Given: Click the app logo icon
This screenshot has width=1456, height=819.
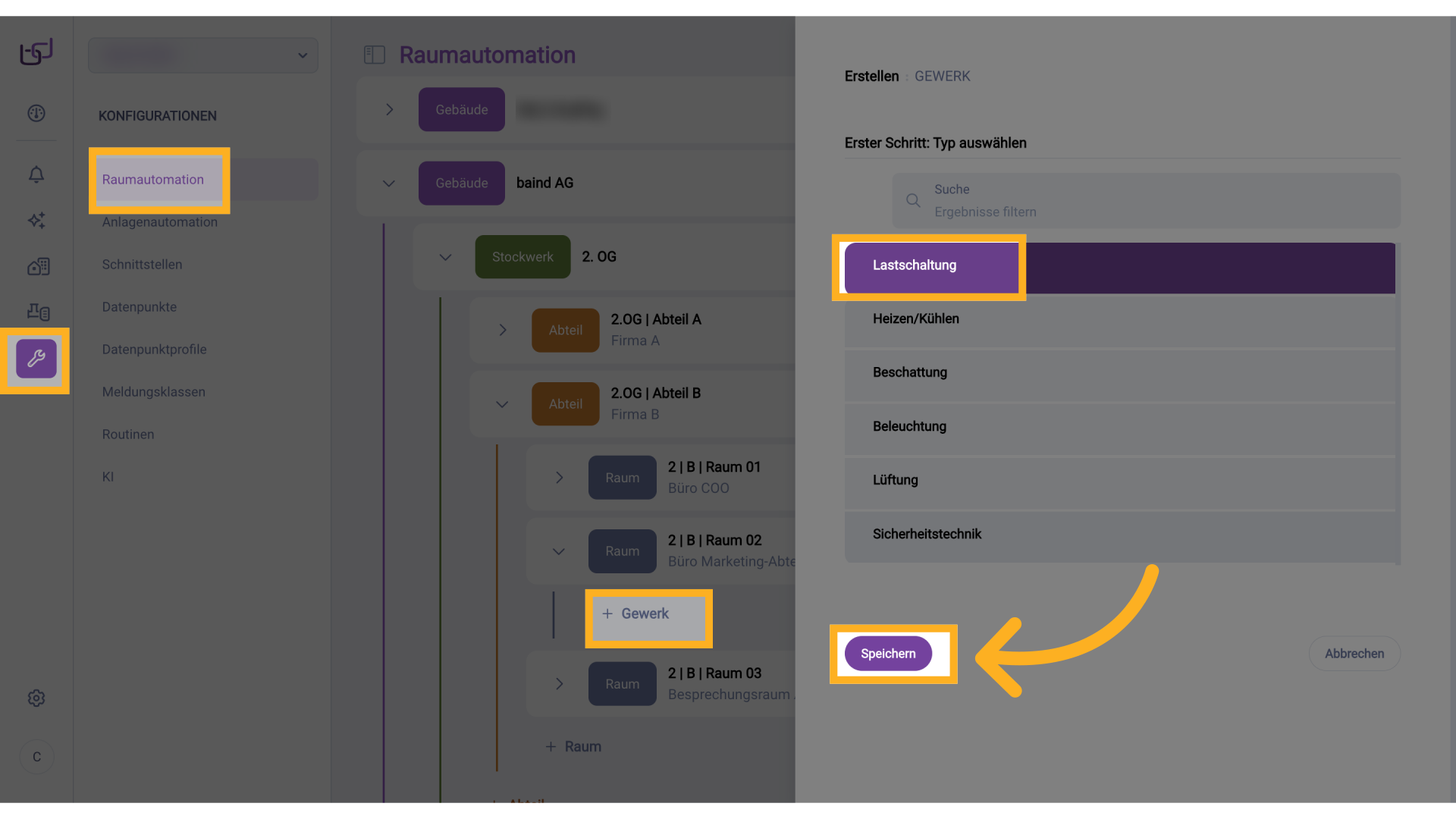Looking at the screenshot, I should tap(36, 52).
